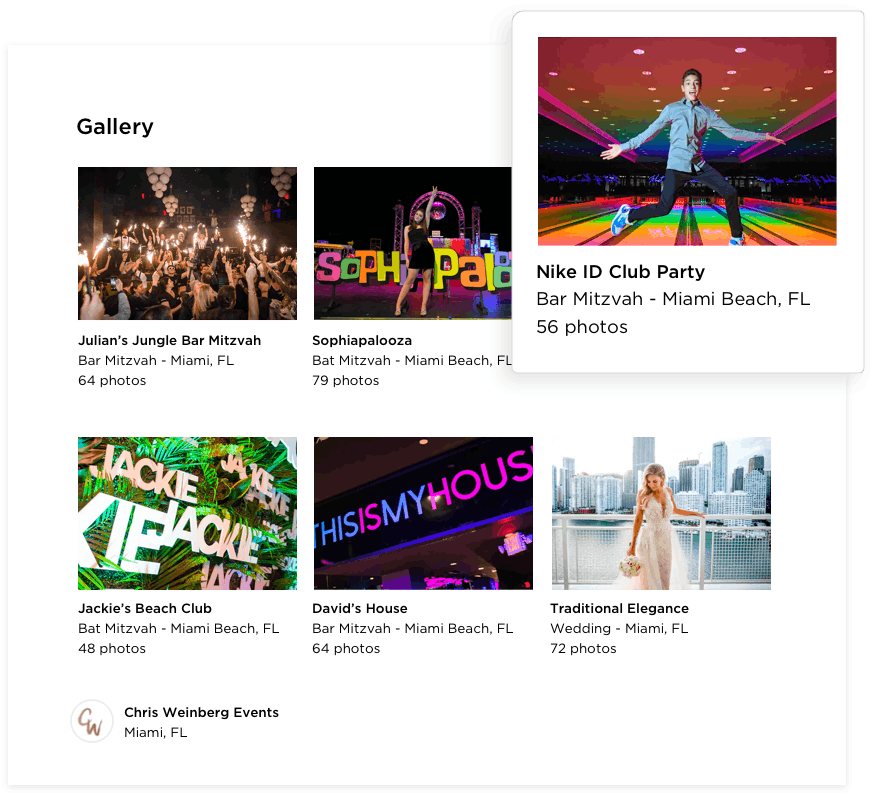Viewport: 875px width, 795px height.
Task: Click the Julian's Jungle Bar Mitzvah title
Action: [x=169, y=340]
